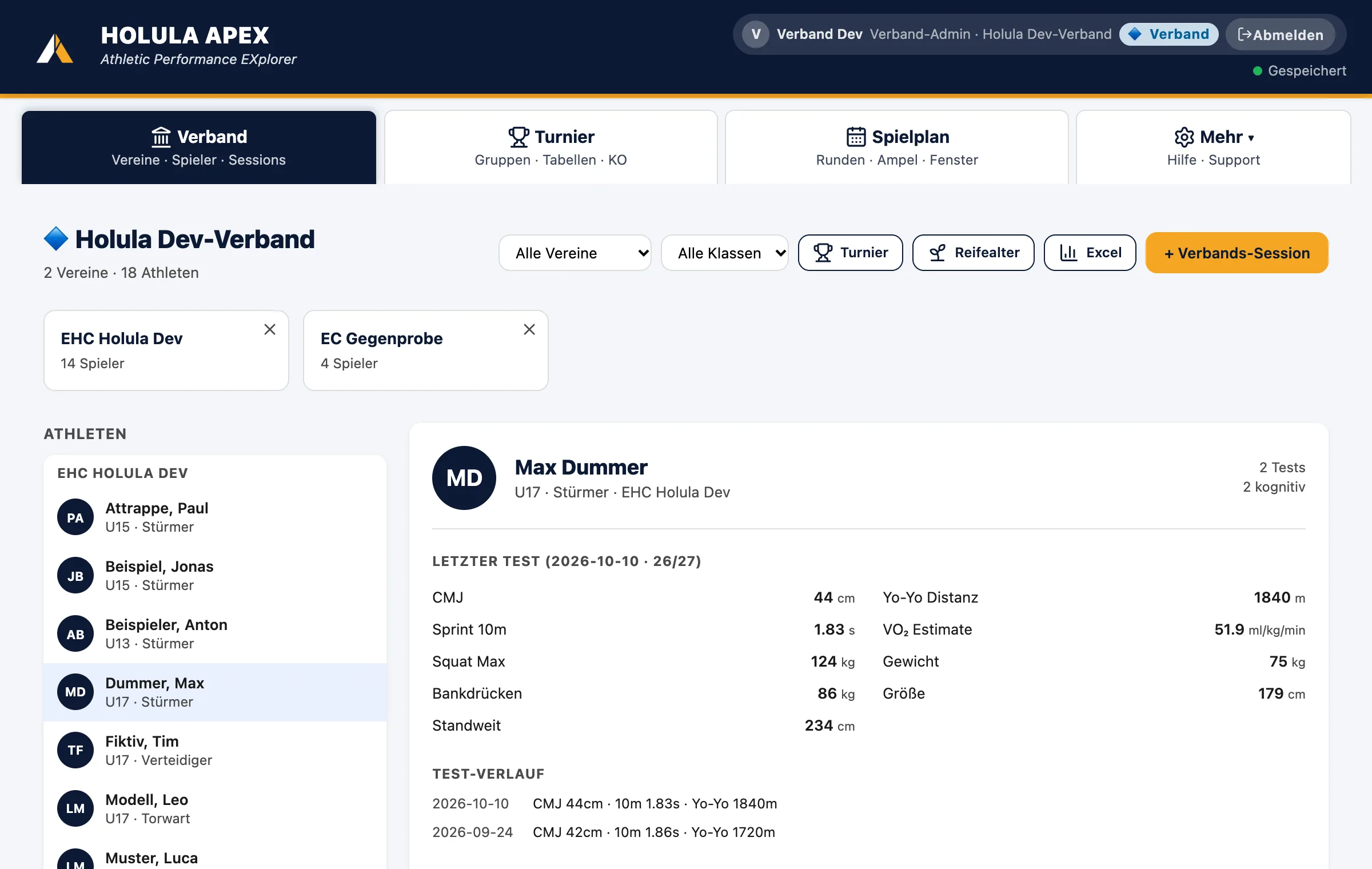The height and width of the screenshot is (869, 1372).
Task: Click the blue diamond Verband badge
Action: click(1168, 34)
